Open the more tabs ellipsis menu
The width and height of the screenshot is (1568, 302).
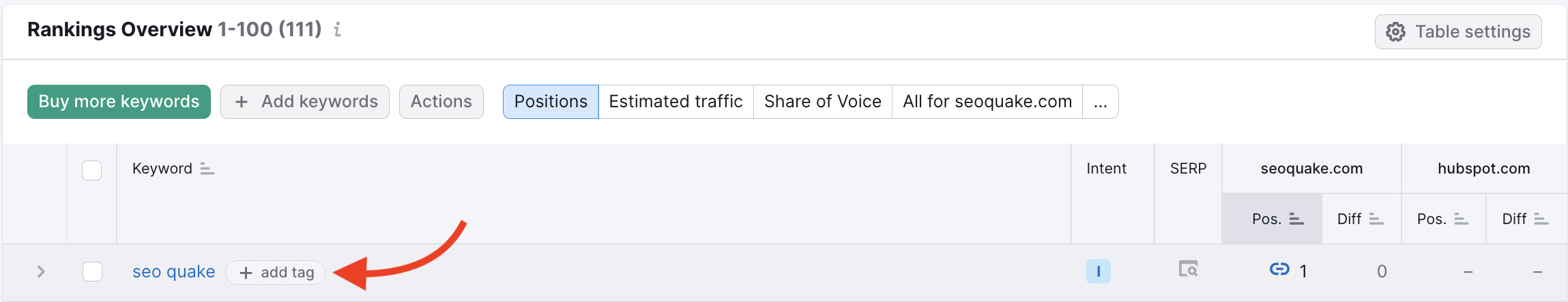pyautogui.click(x=1100, y=102)
